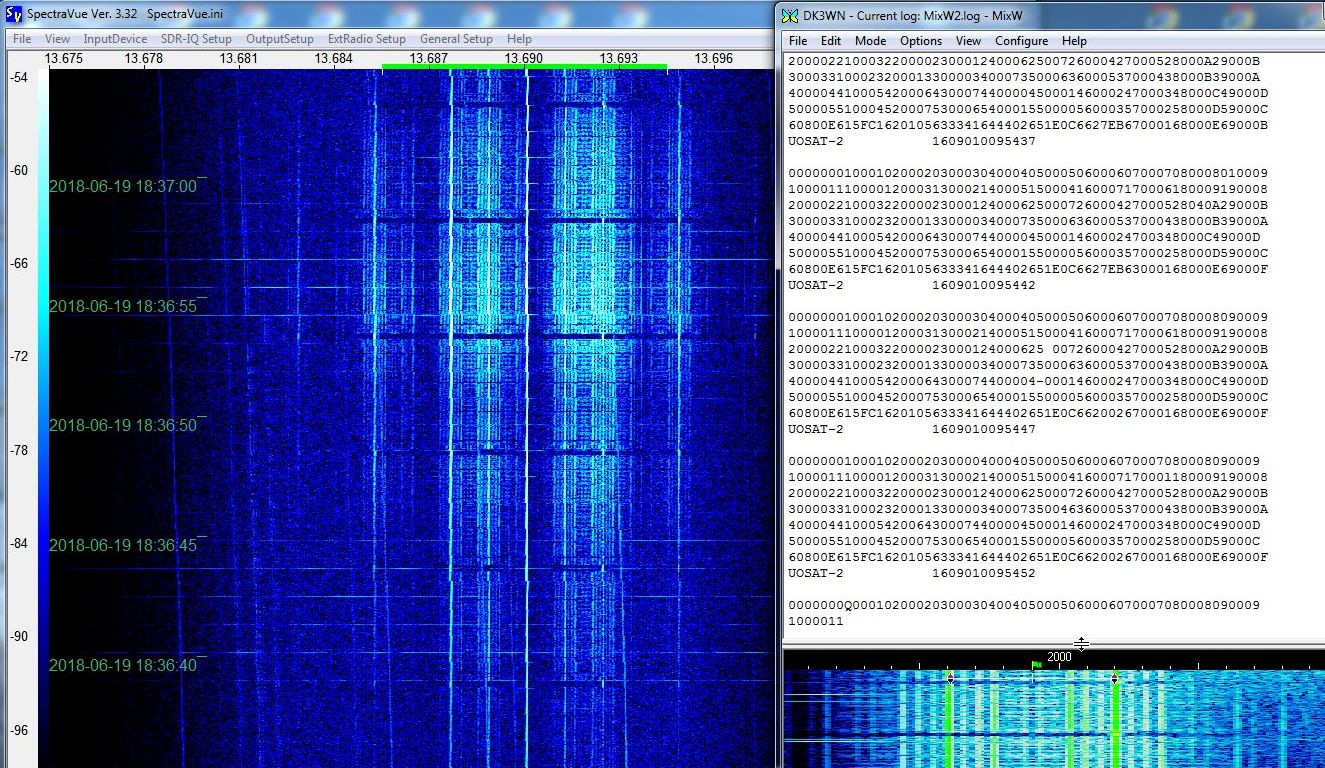
Task: Open the Mode menu in MixW
Action: point(870,41)
